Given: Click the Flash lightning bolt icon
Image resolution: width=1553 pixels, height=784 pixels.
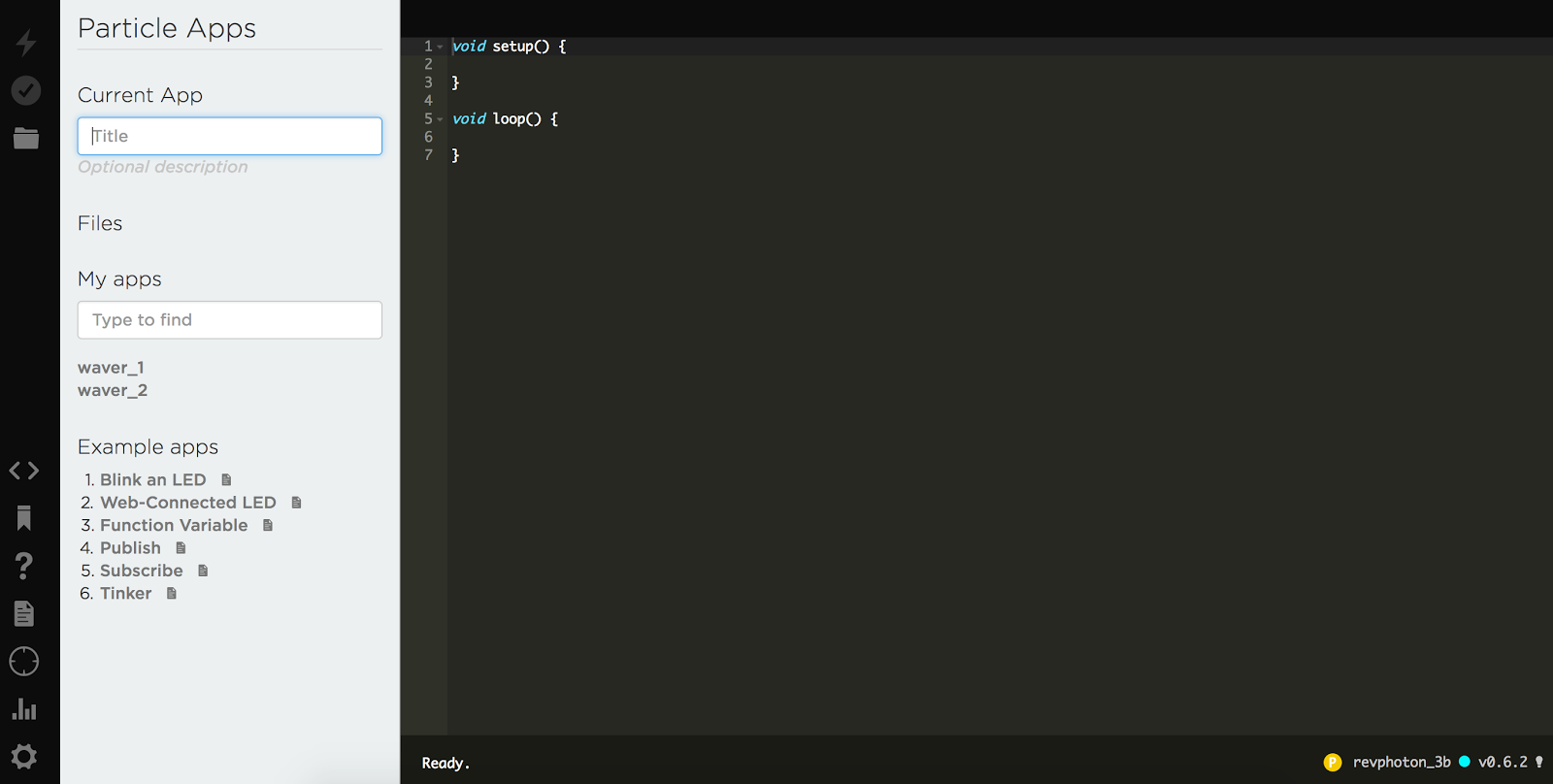Looking at the screenshot, I should point(26,43).
